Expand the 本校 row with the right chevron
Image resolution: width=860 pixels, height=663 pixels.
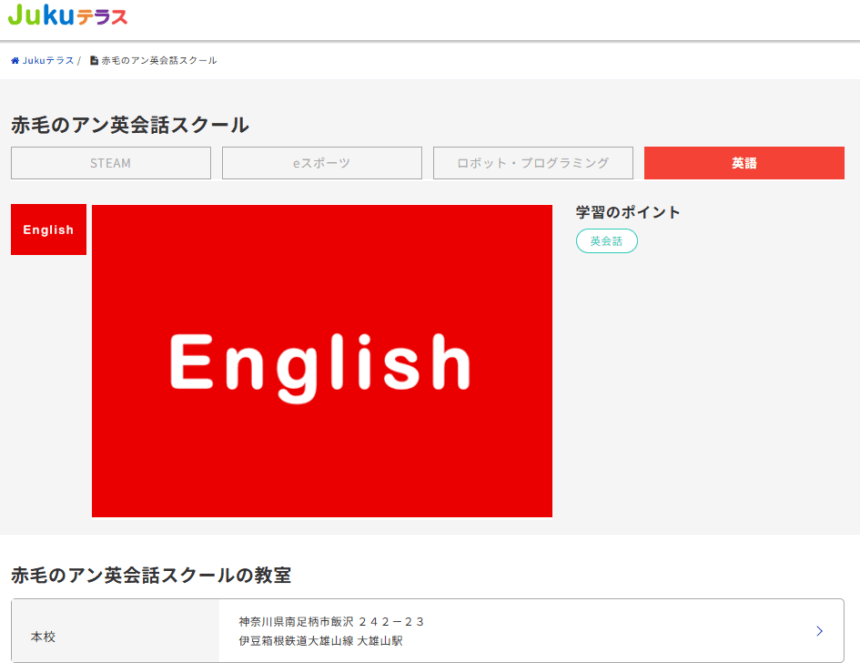pos(819,631)
